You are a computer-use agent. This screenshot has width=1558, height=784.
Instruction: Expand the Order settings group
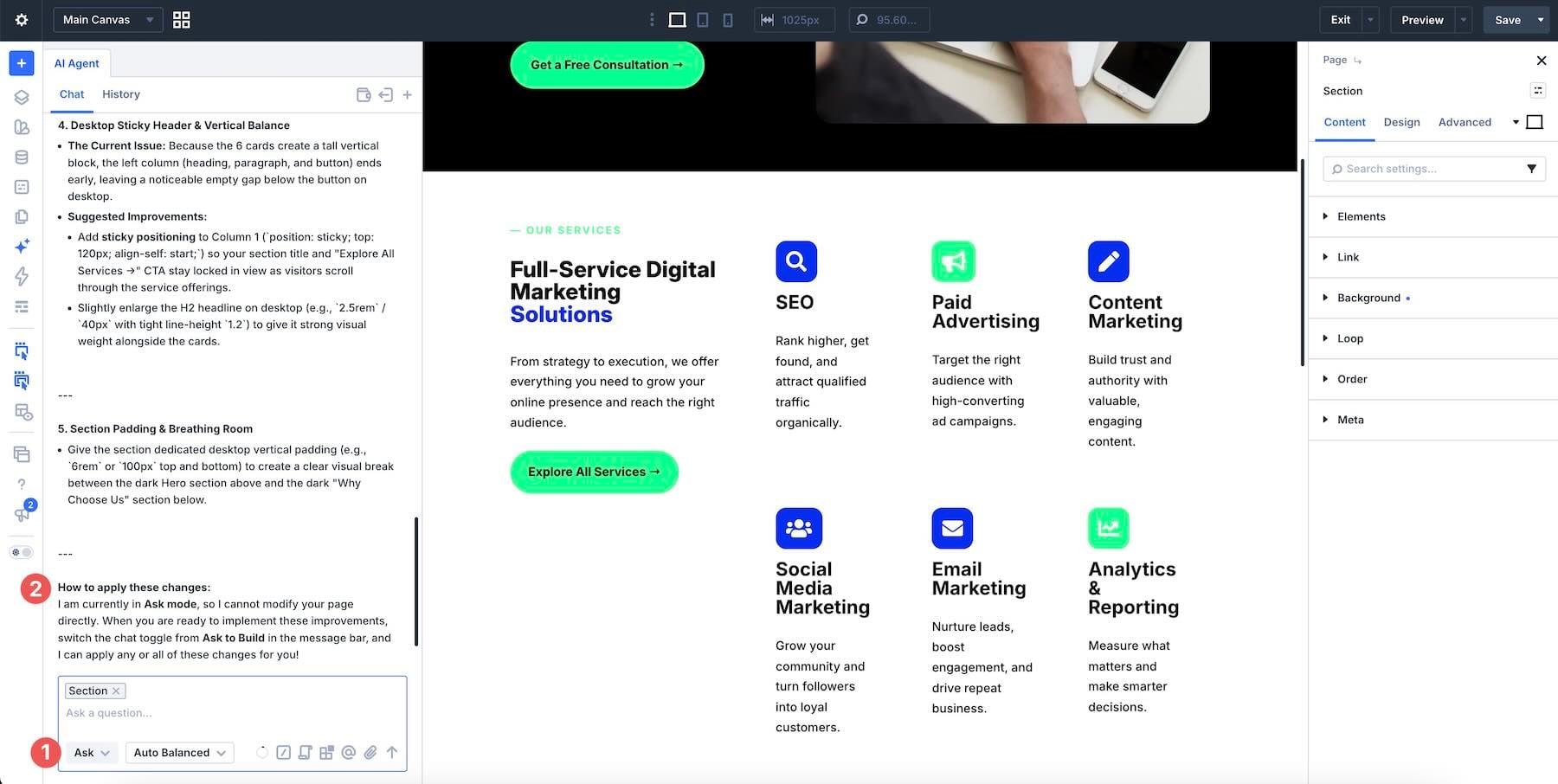coord(1432,379)
